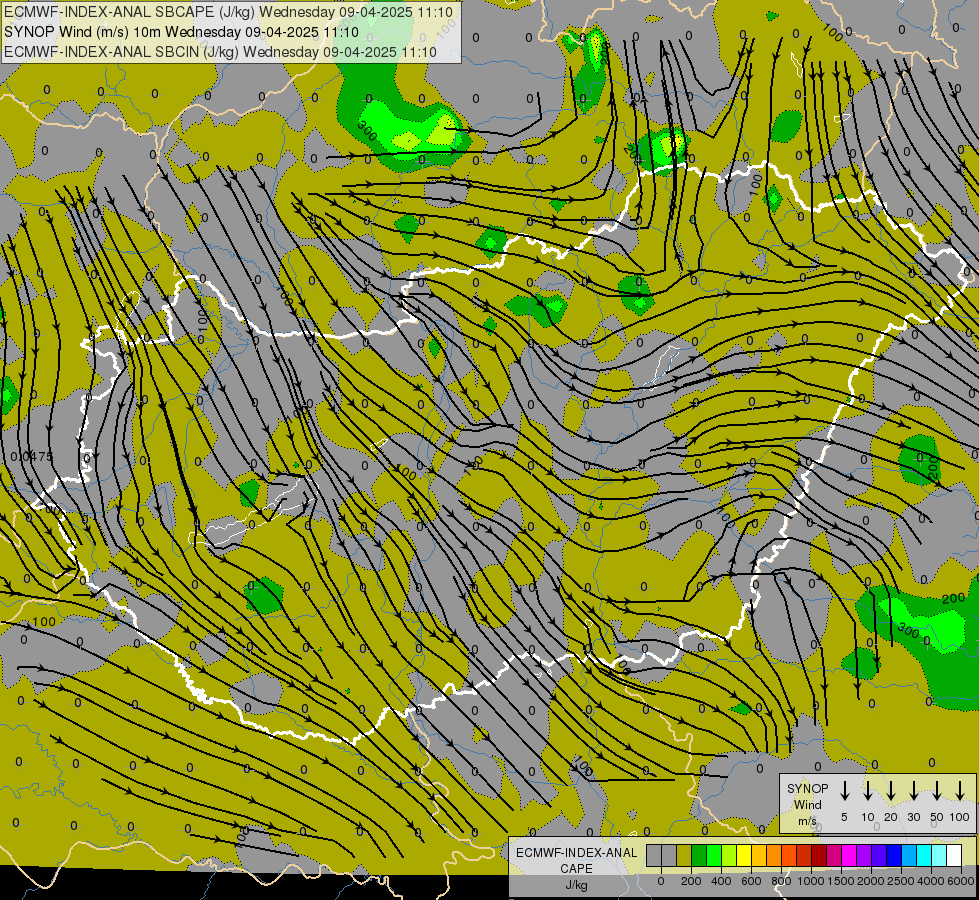979x900 pixels.
Task: Click the ECMWF-INDEX-ANAL SBCIN title line
Action: (x=220, y=52)
